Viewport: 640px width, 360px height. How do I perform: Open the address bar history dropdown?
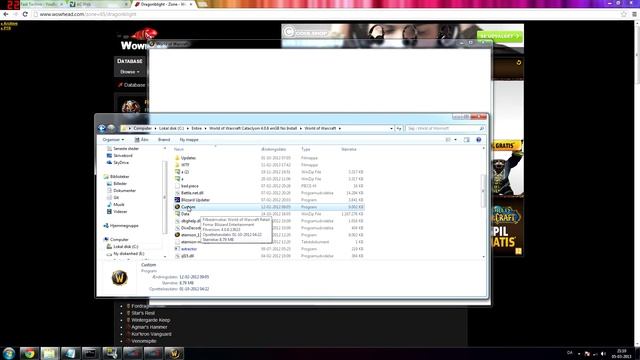coord(391,129)
